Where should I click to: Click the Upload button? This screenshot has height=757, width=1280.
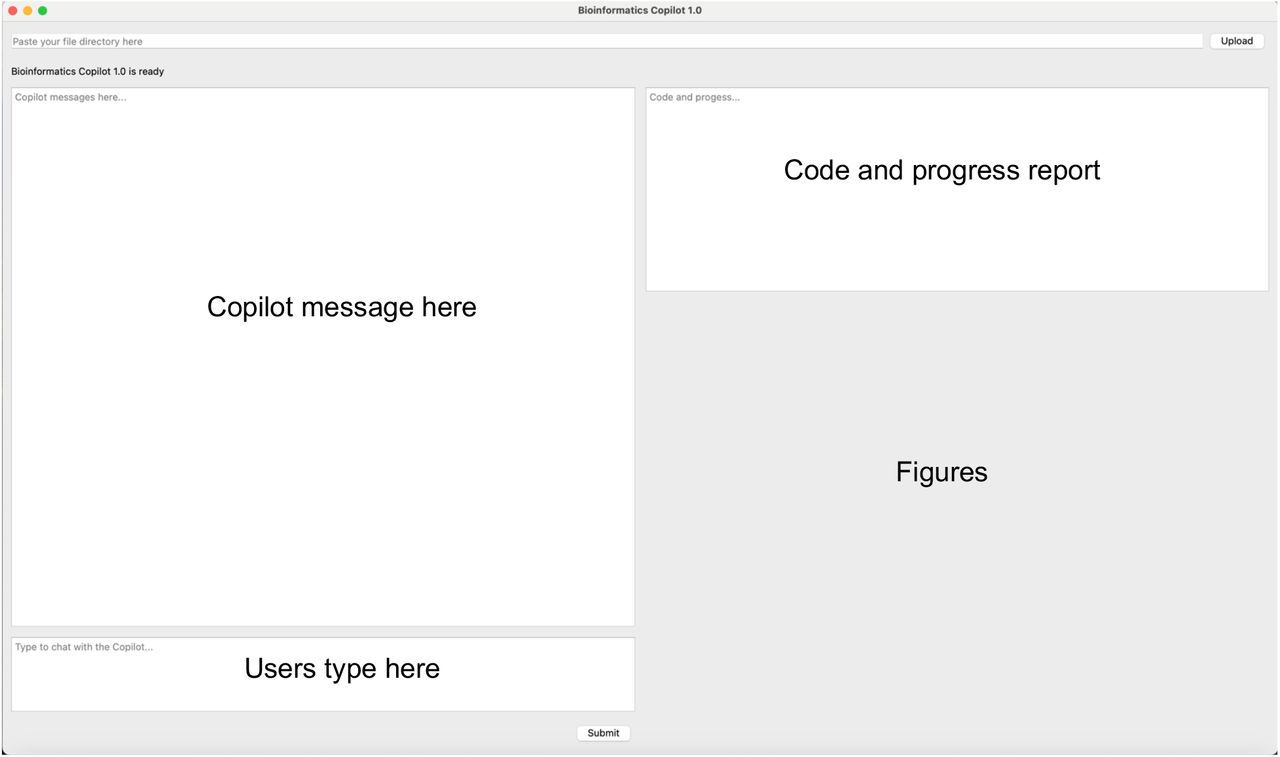pyautogui.click(x=1236, y=41)
